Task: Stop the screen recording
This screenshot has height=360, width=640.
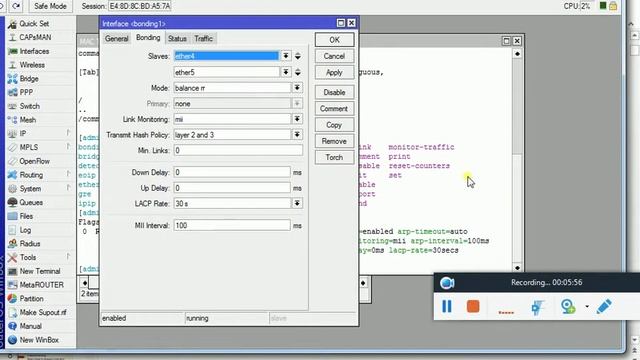Action: coord(473,306)
